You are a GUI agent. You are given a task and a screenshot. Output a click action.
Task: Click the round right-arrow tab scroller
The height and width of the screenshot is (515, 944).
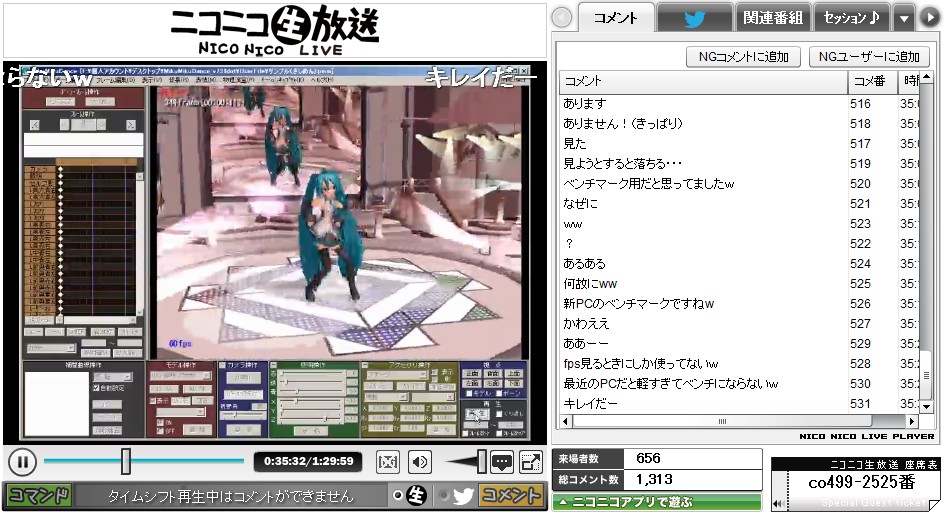(929, 17)
